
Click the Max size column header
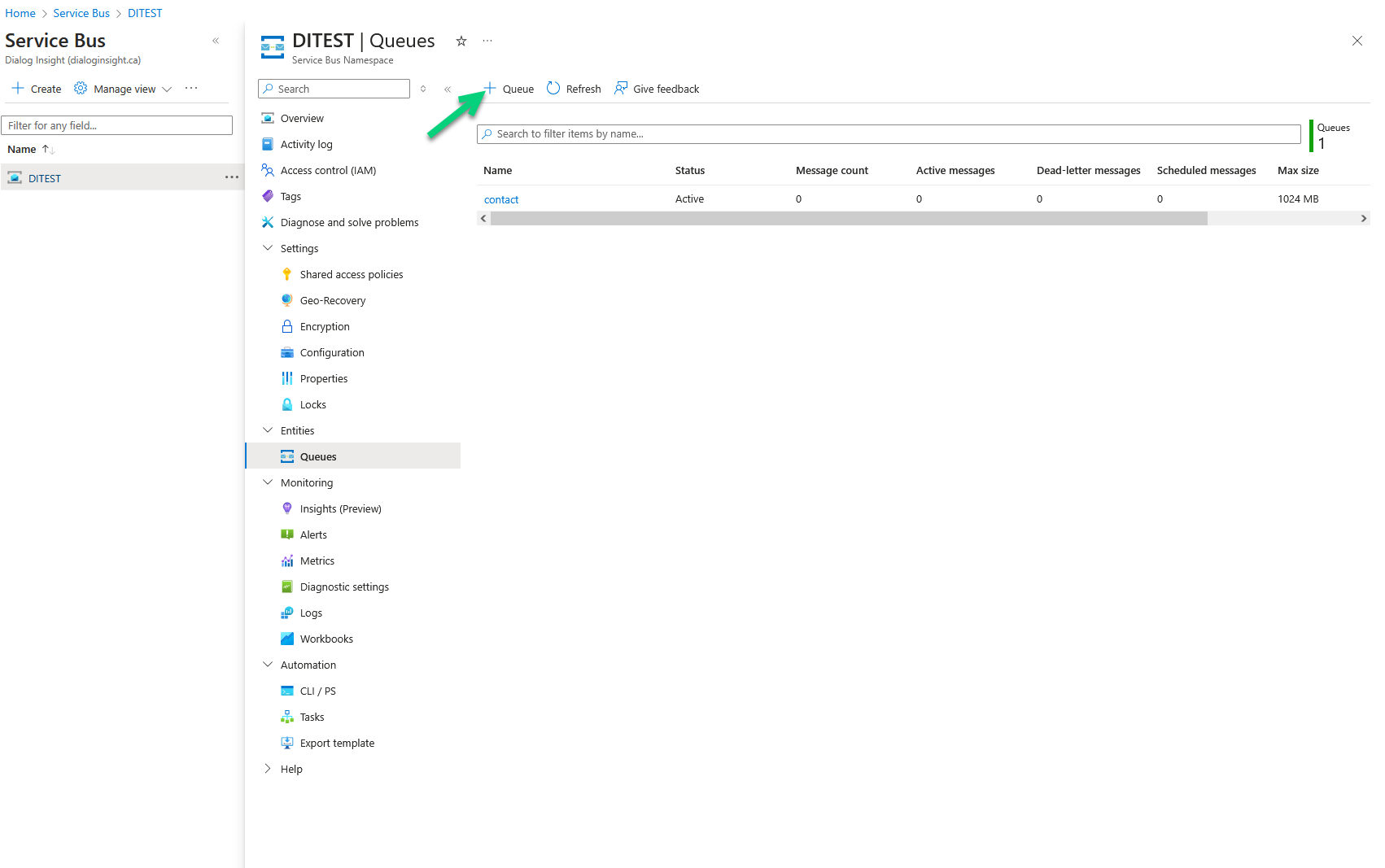pyautogui.click(x=1298, y=170)
